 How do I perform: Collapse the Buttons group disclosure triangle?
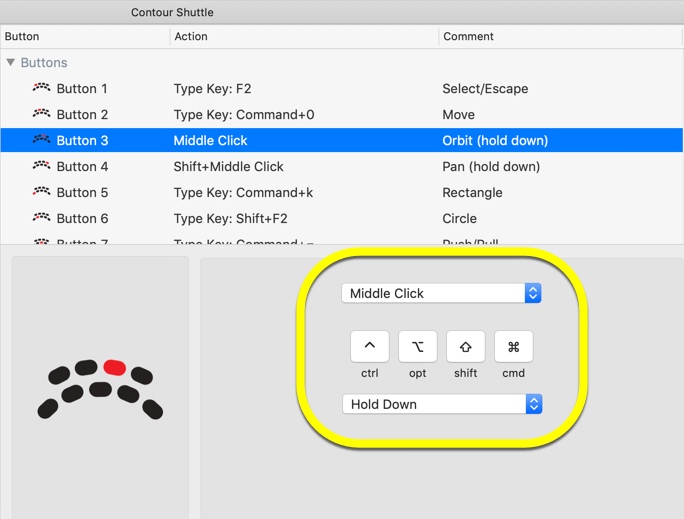click(11, 62)
